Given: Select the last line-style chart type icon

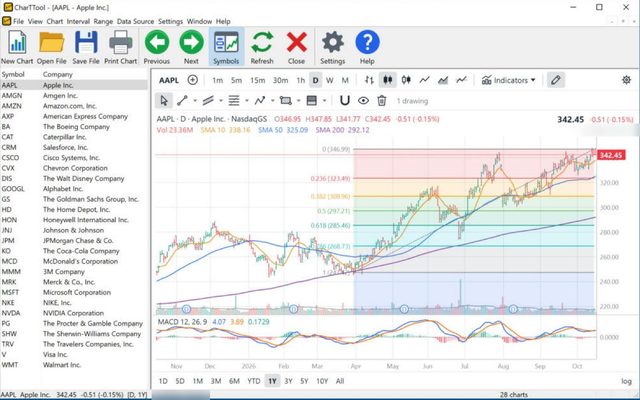Looking at the screenshot, I should 461,80.
